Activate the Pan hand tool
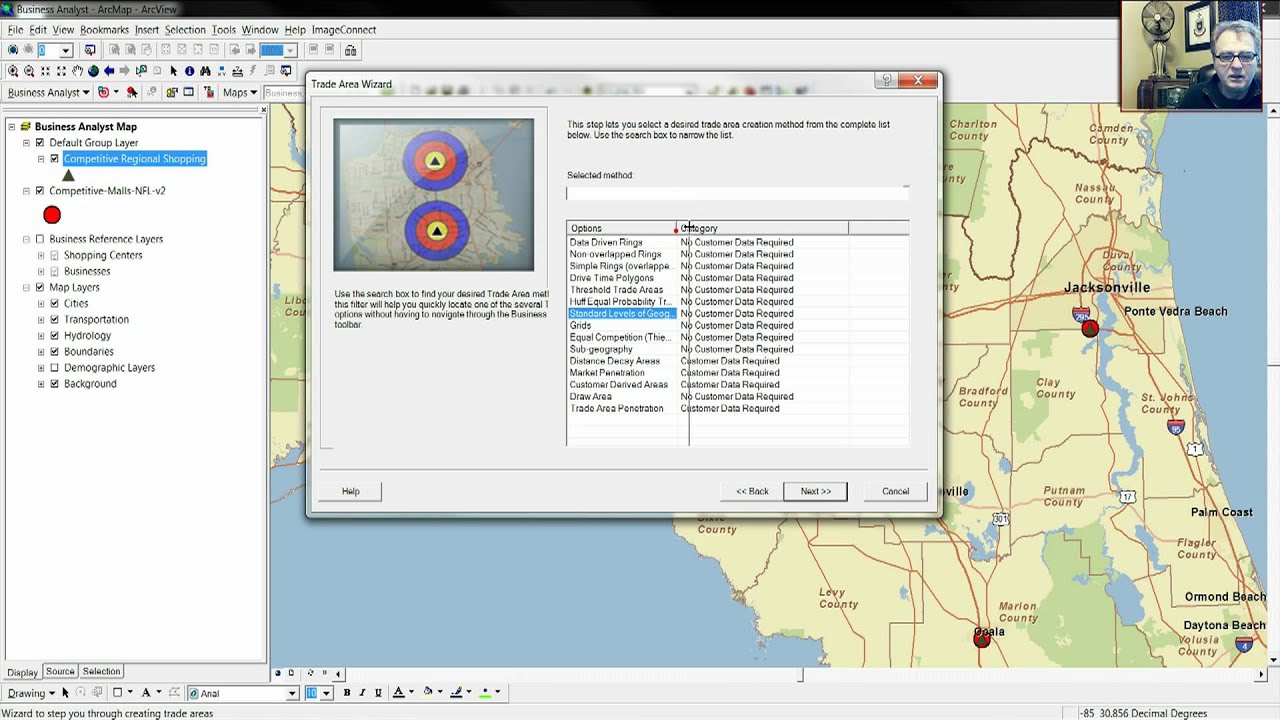 click(77, 71)
